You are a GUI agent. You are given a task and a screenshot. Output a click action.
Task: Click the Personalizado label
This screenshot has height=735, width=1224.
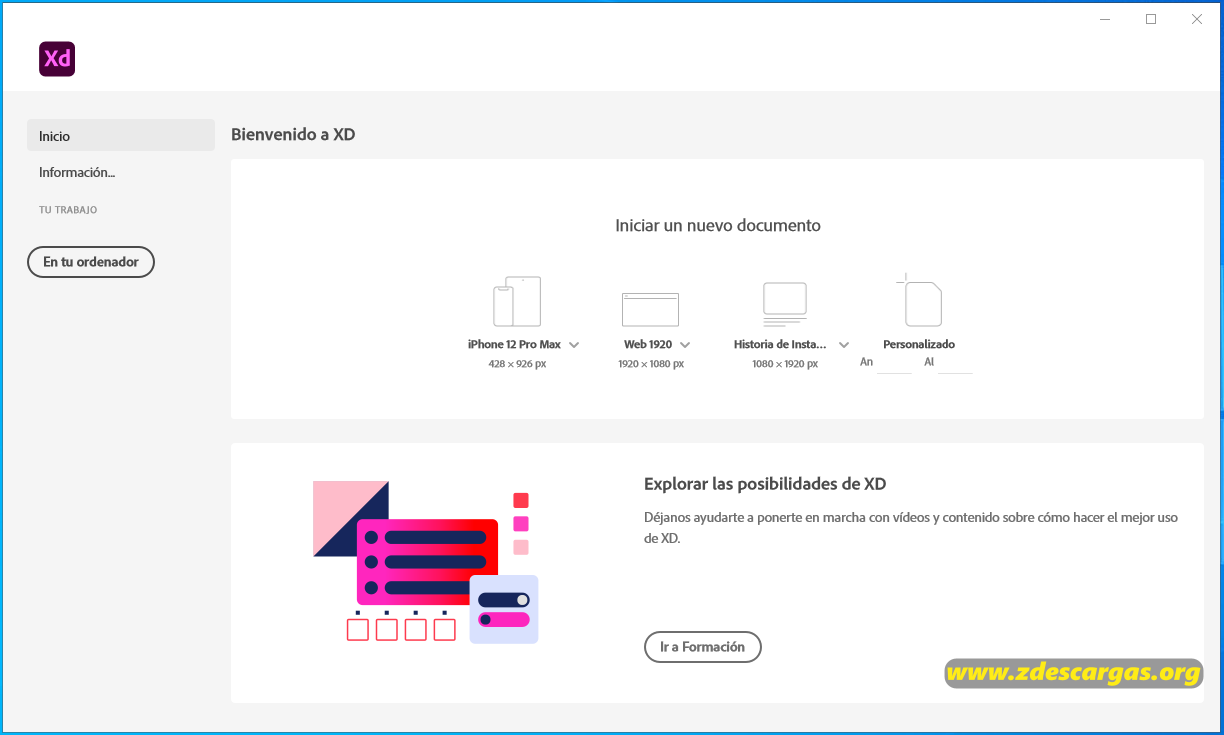click(919, 344)
